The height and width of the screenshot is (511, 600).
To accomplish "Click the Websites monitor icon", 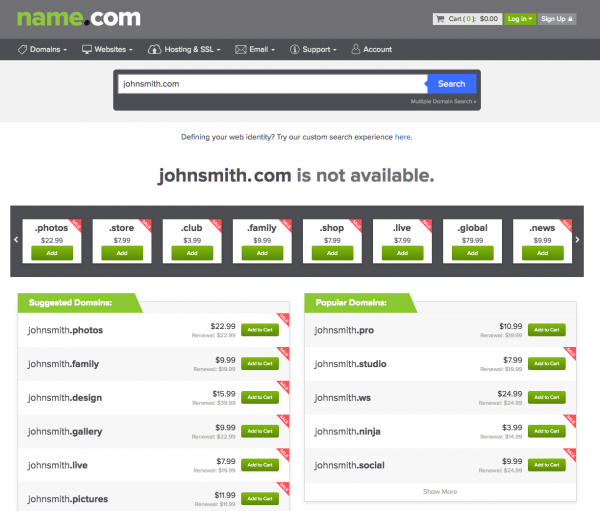I will (87, 49).
